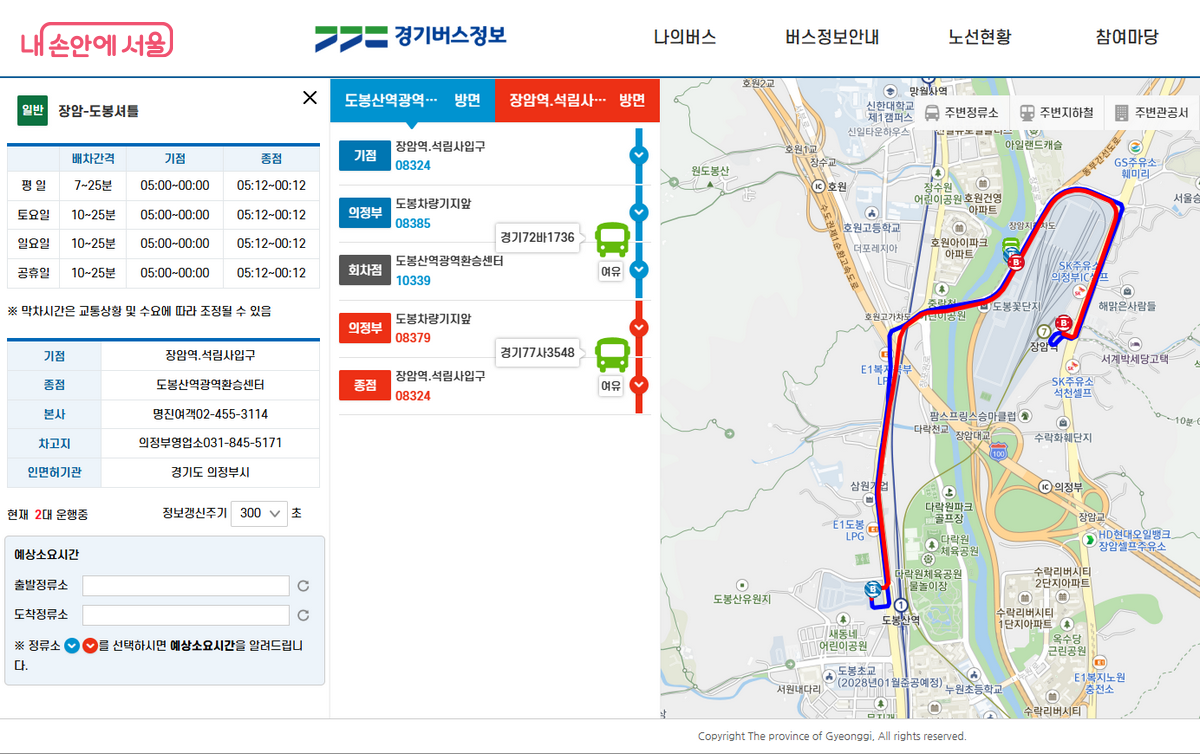This screenshot has width=1200, height=754.
Task: Select the blue arrow for 도봉산역광역환승센터 stop
Action: point(640,270)
